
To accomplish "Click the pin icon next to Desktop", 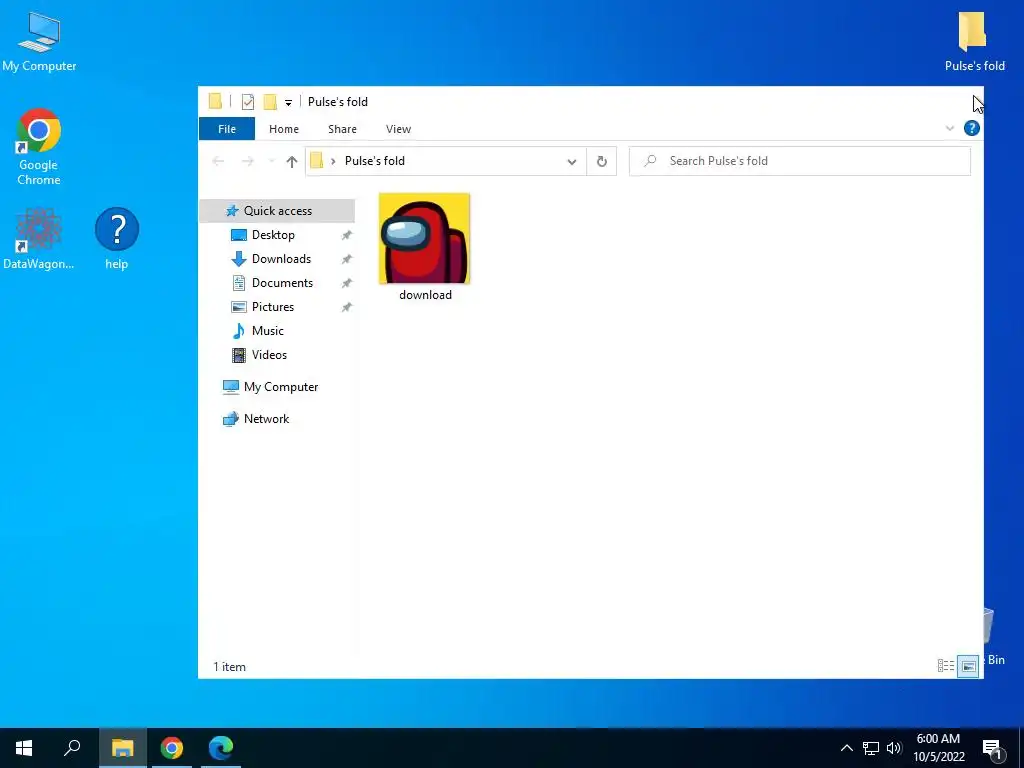I will point(347,235).
